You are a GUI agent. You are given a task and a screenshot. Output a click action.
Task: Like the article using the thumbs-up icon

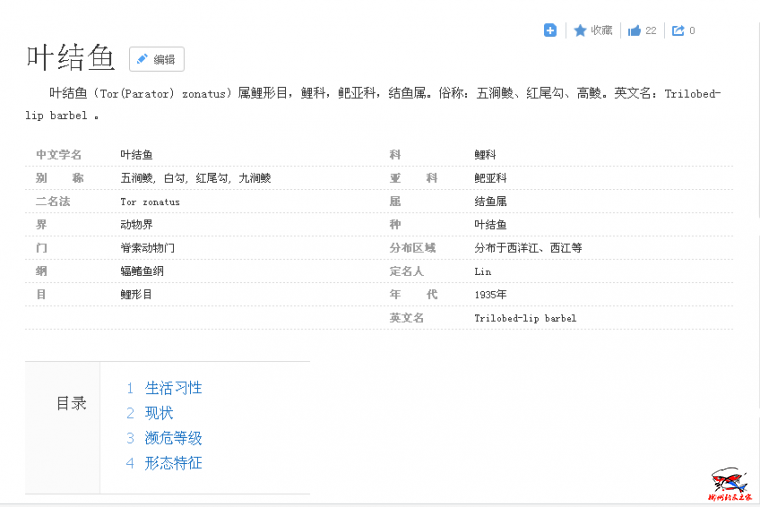[634, 31]
